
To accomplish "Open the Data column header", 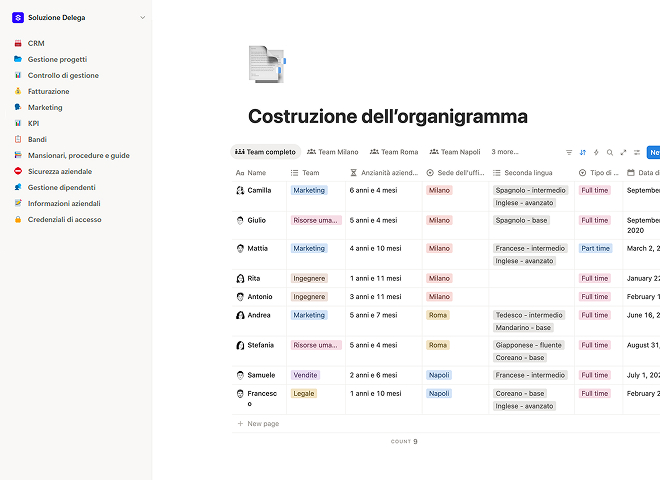I will pyautogui.click(x=641, y=173).
